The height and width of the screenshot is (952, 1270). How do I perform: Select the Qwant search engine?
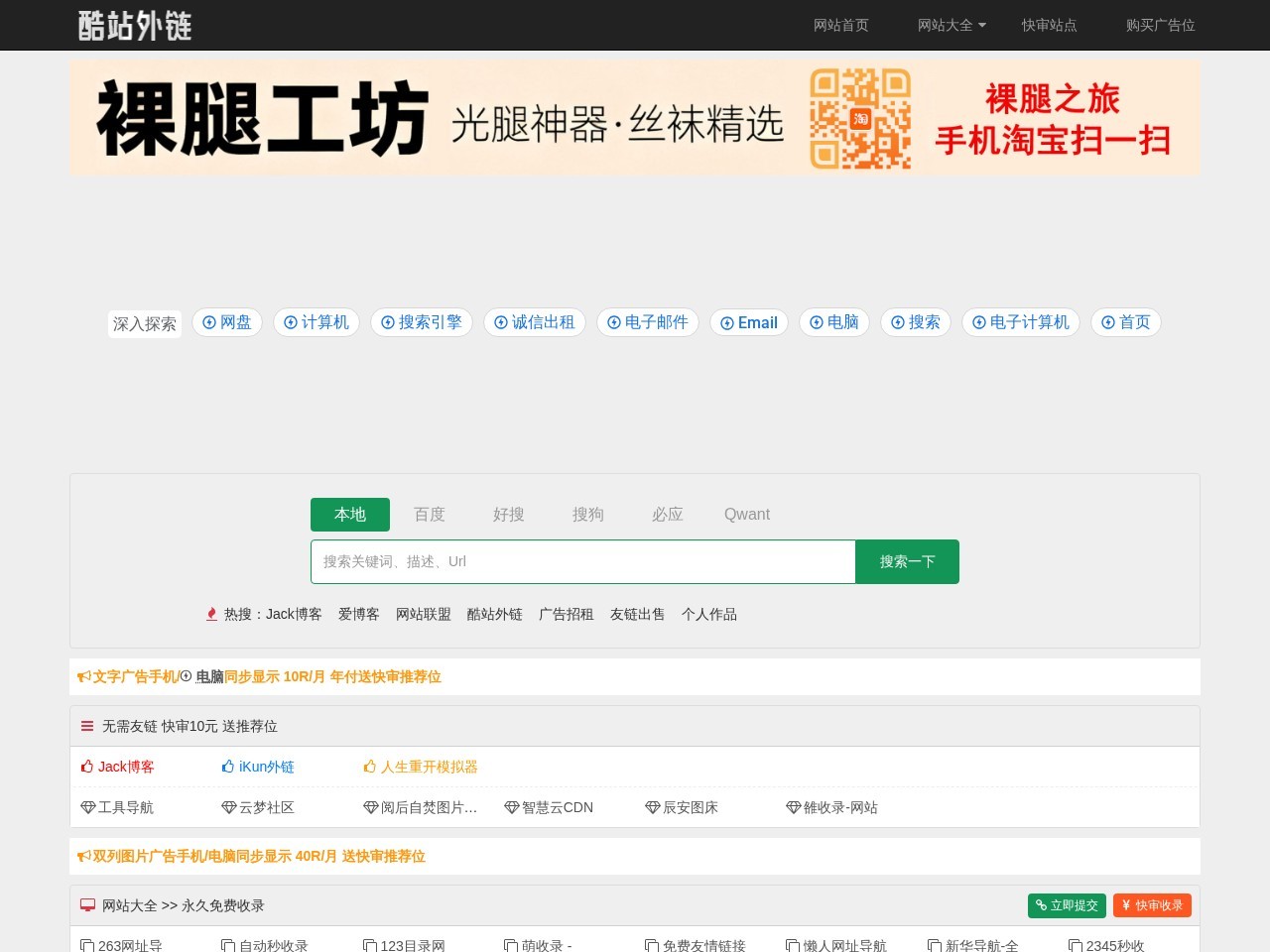click(x=747, y=515)
